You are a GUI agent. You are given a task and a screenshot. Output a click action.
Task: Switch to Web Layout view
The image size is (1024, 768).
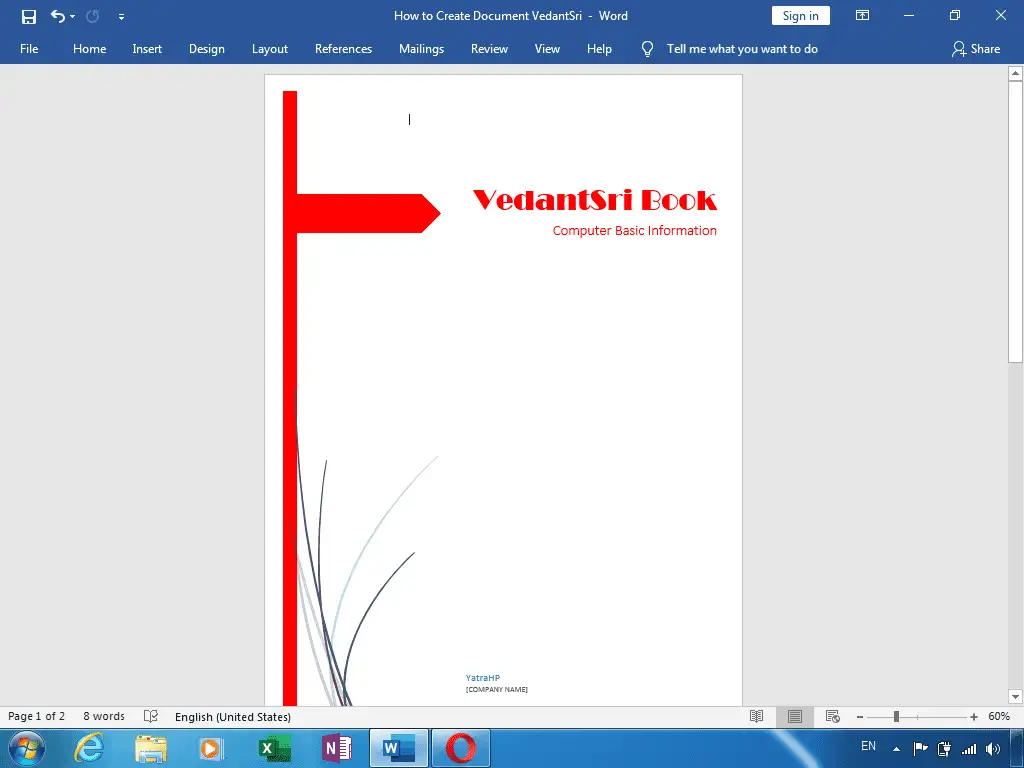point(833,716)
